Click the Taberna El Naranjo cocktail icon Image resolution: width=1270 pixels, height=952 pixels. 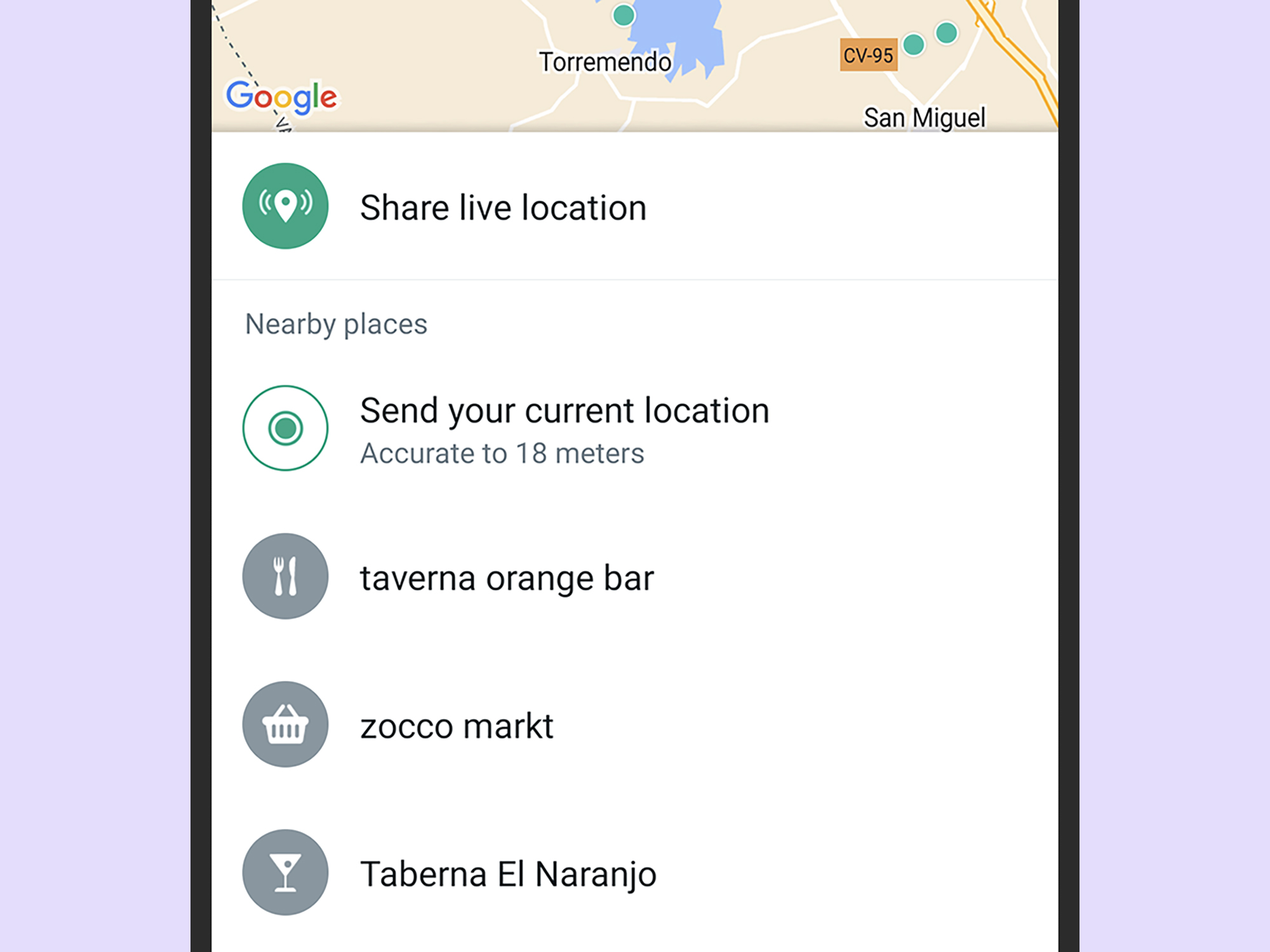tap(285, 875)
